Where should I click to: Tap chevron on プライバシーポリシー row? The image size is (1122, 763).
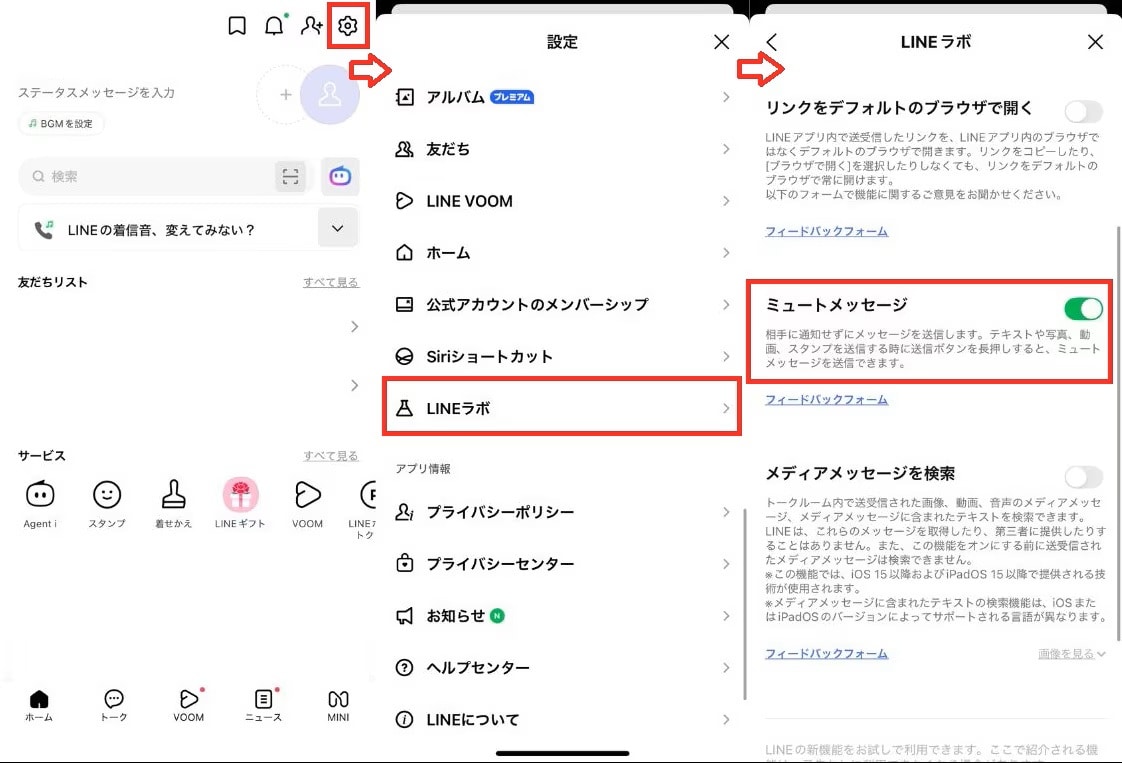pos(726,512)
